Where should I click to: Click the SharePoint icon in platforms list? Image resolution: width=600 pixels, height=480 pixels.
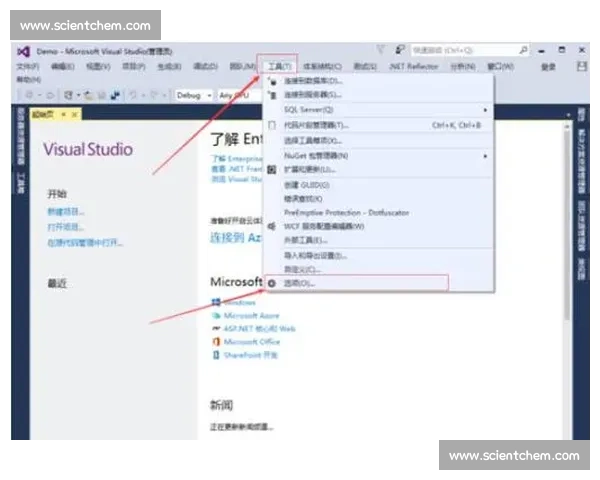(x=216, y=355)
